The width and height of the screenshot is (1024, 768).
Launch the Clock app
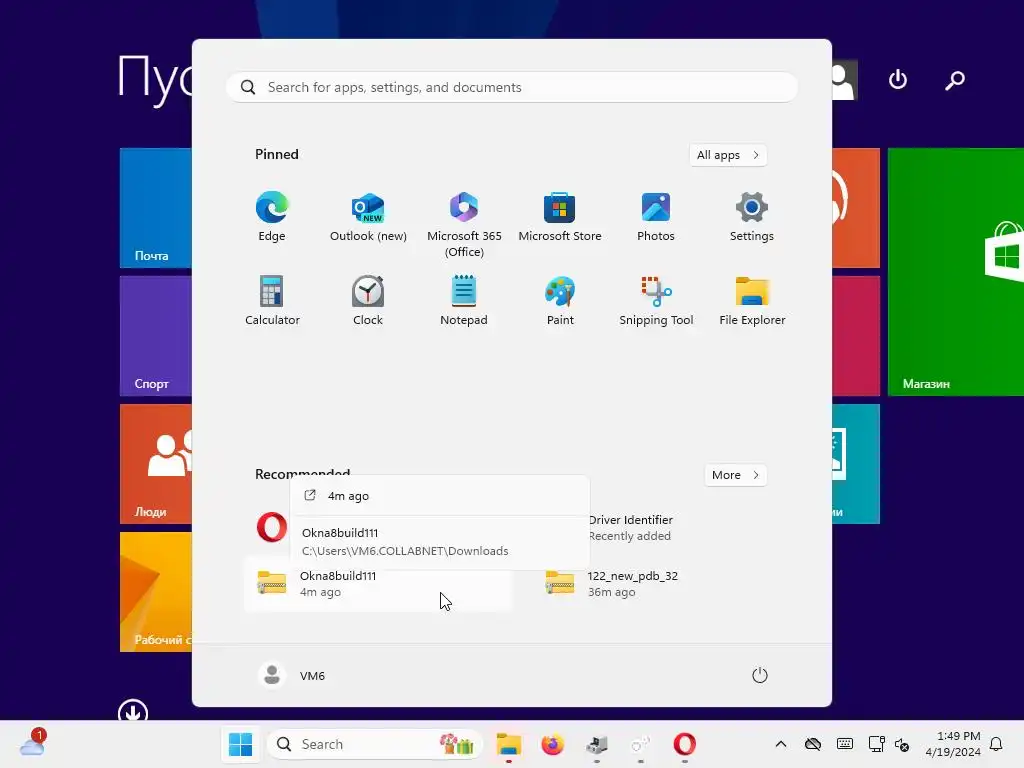point(368,301)
